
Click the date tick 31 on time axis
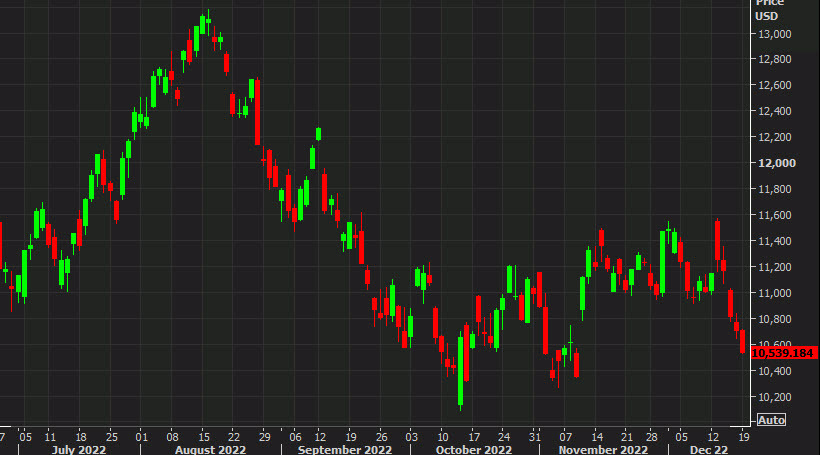point(534,437)
